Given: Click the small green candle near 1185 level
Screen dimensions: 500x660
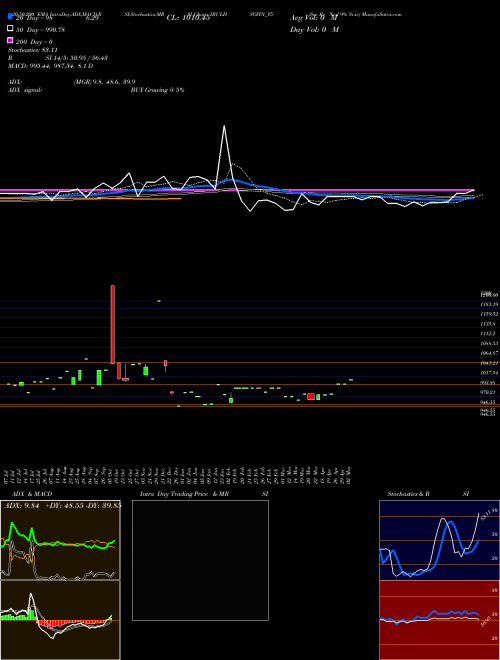Looking at the screenshot, I should click(159, 301).
